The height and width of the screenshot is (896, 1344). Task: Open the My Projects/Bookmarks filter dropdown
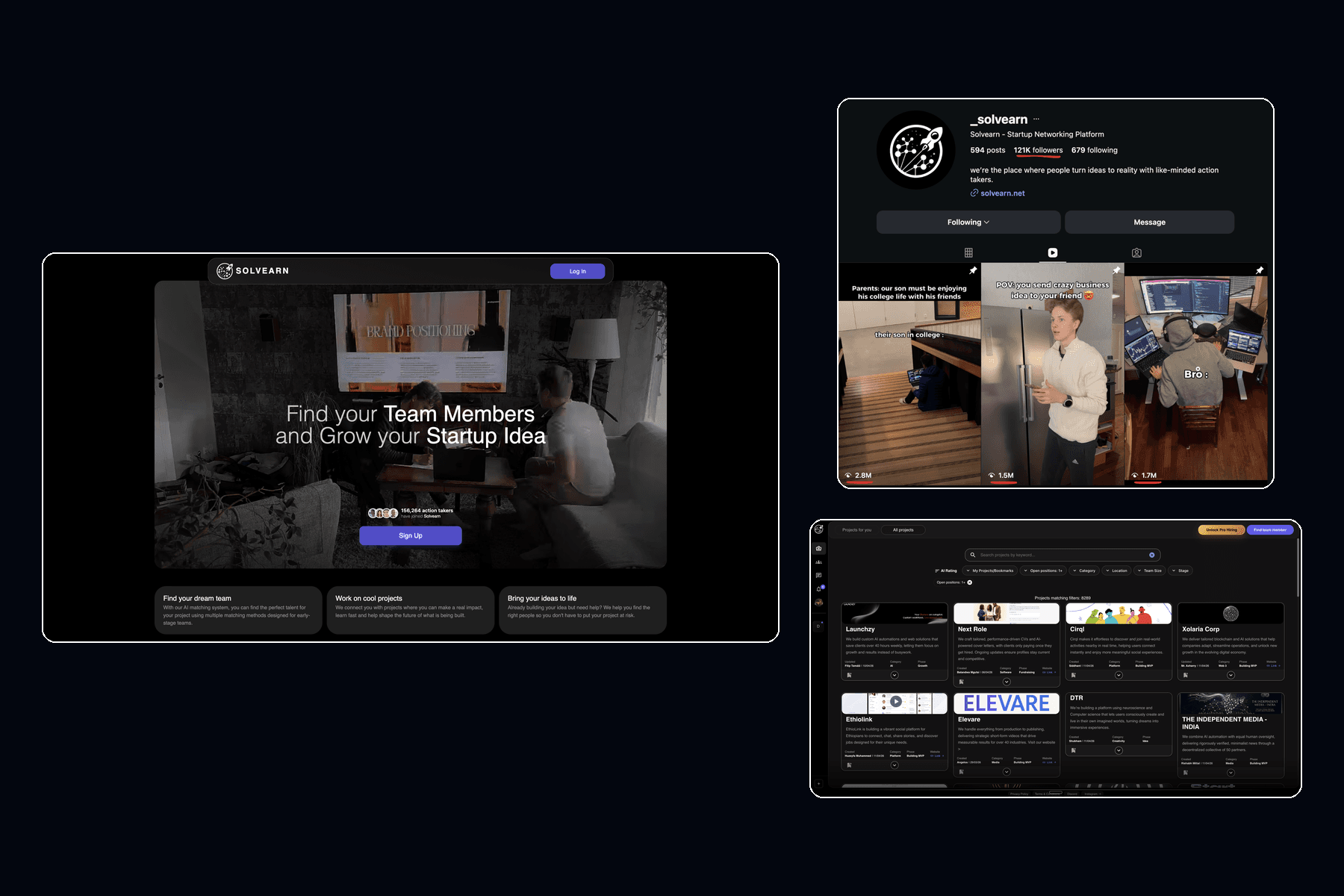coord(989,570)
